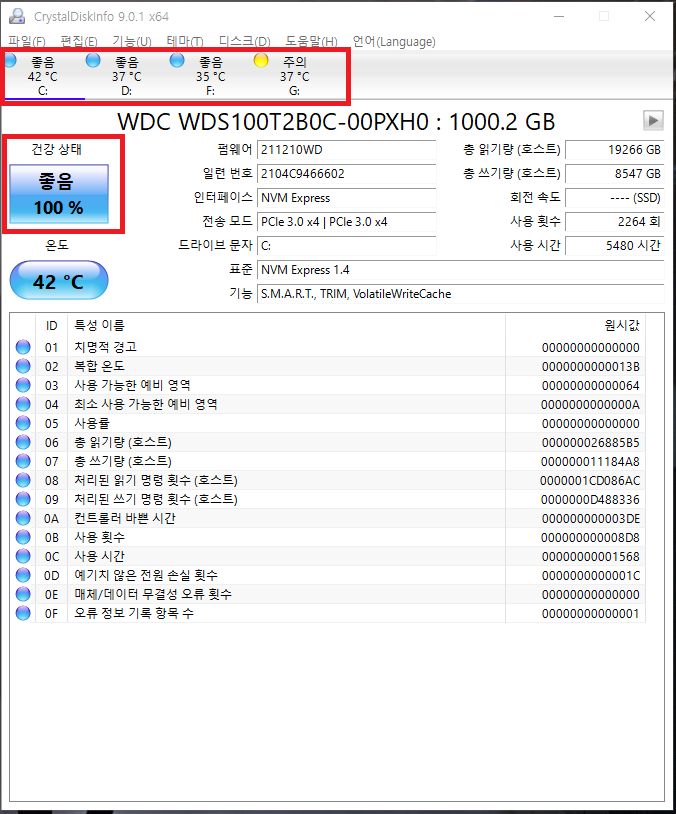Open the 디스크(D) menu

click(x=245, y=41)
